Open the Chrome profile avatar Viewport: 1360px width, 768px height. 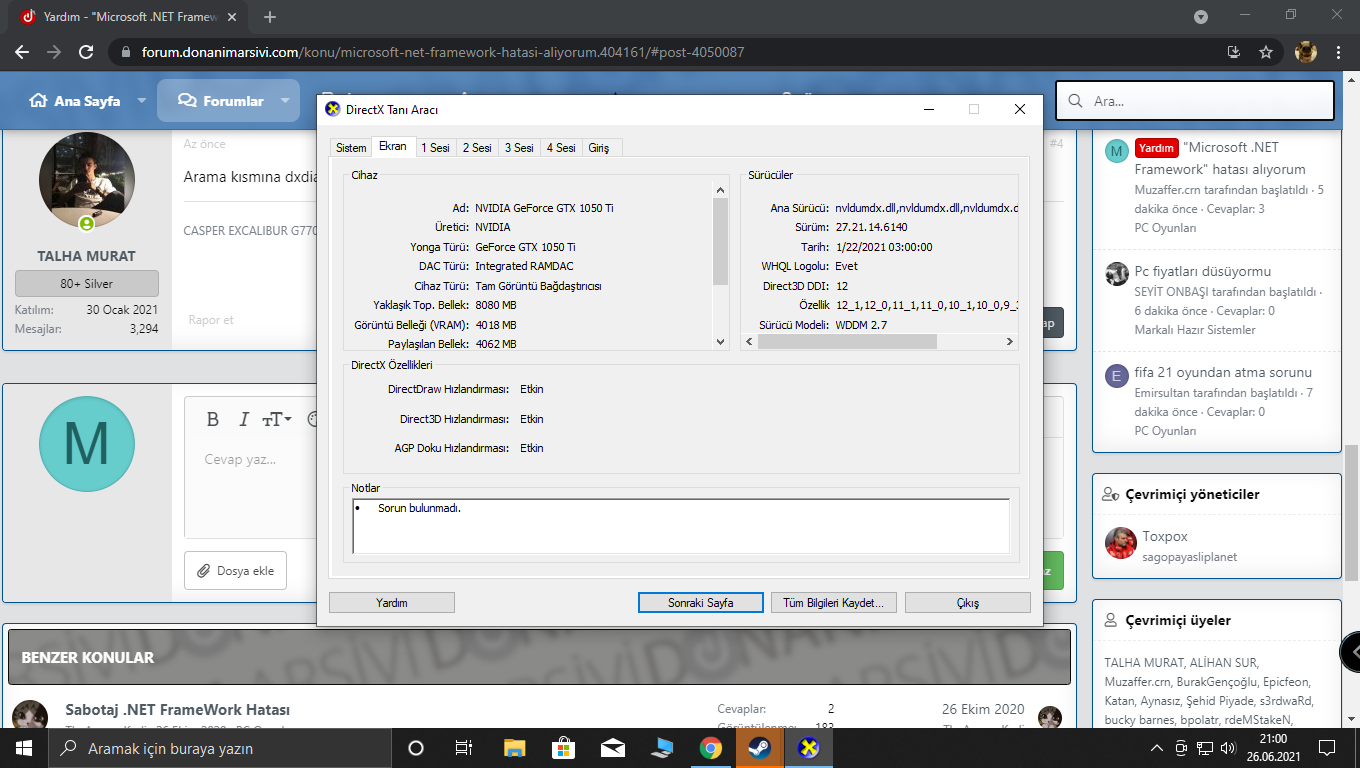pos(1306,52)
